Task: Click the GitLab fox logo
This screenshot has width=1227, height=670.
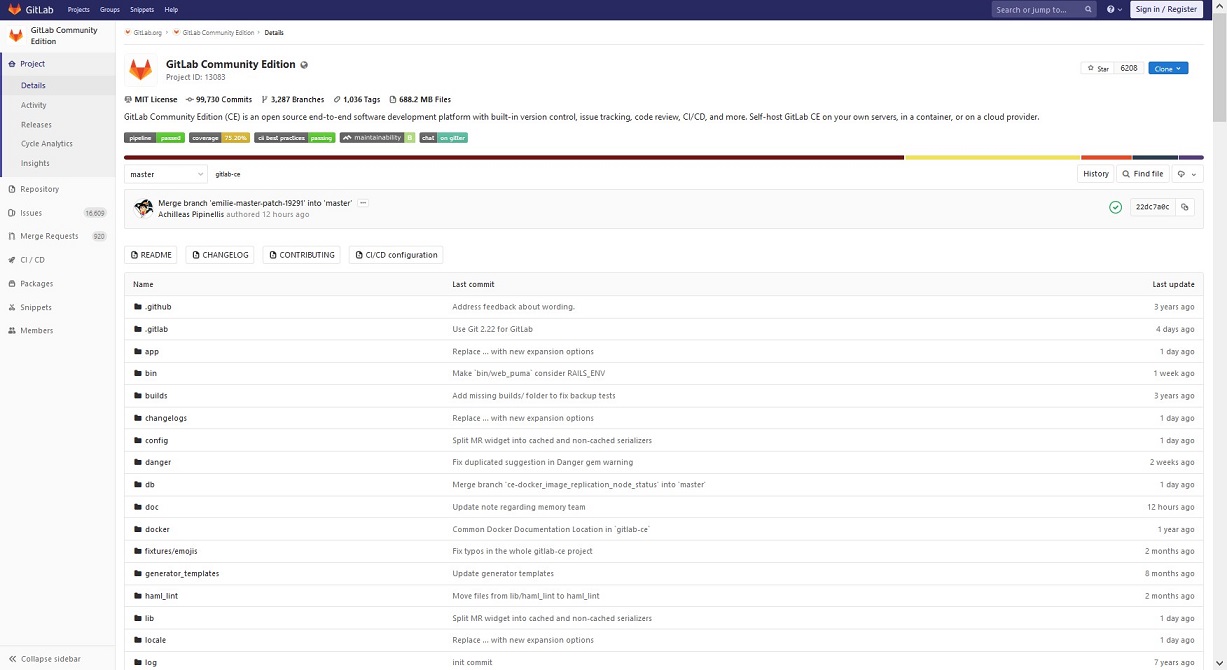Action: point(14,9)
